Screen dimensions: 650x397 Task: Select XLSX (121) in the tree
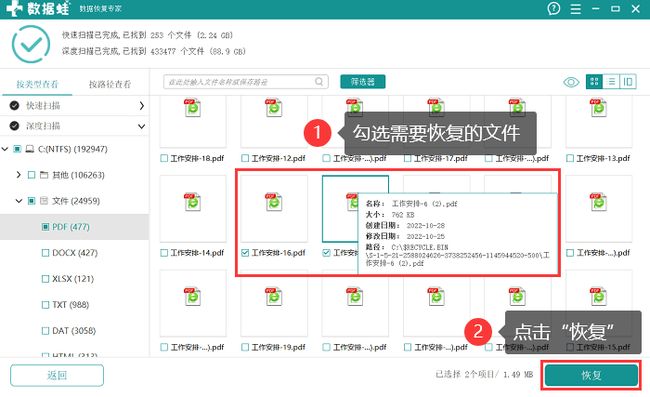(73, 279)
